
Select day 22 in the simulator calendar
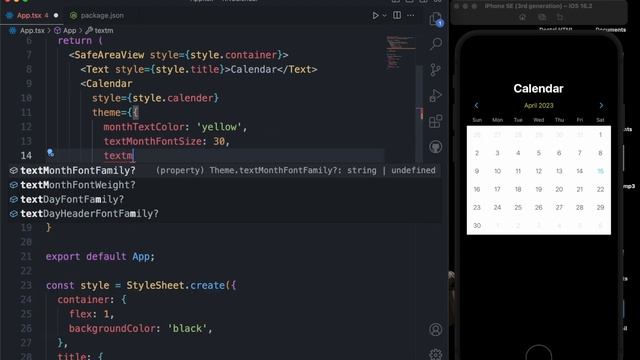600,189
